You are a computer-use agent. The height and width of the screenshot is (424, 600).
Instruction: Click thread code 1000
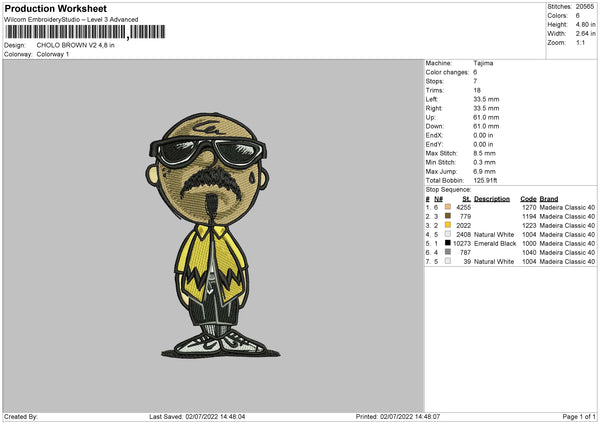tap(529, 244)
